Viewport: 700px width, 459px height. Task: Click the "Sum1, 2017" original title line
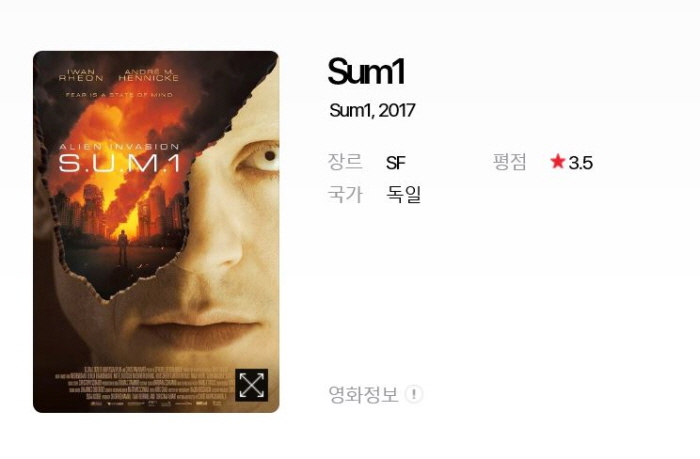point(372,110)
